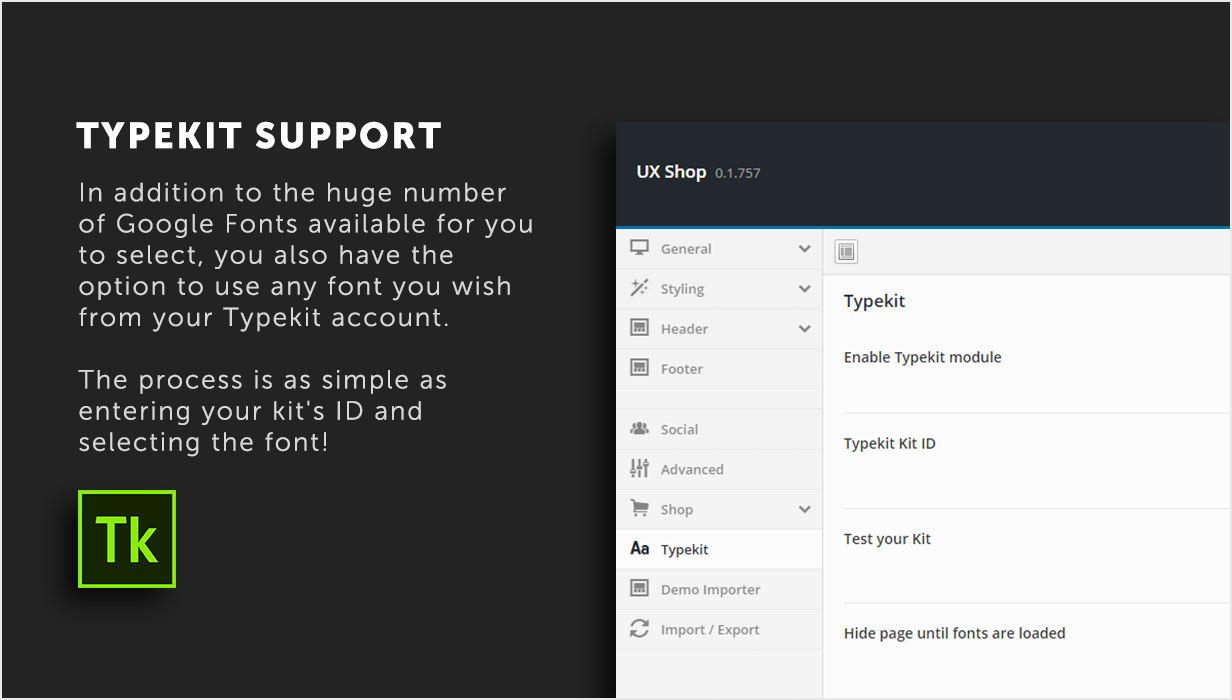Click the Styling magic wand icon
The height and width of the screenshot is (700, 1232).
639,288
